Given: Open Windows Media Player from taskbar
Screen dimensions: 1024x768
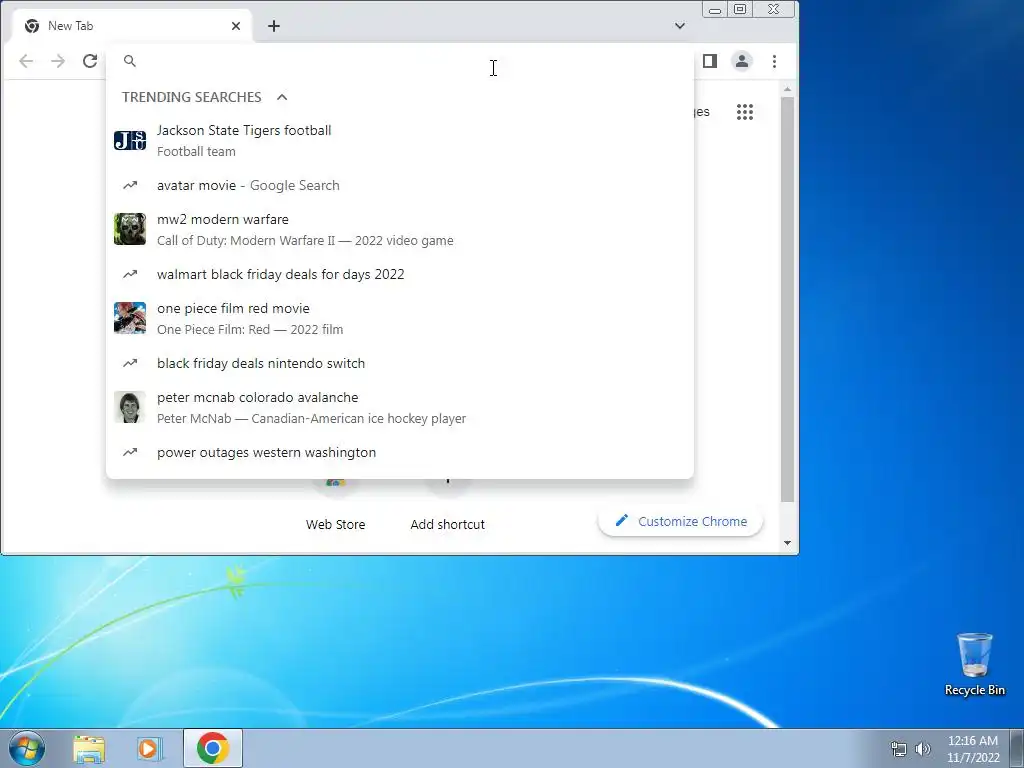Looking at the screenshot, I should click(x=149, y=749).
